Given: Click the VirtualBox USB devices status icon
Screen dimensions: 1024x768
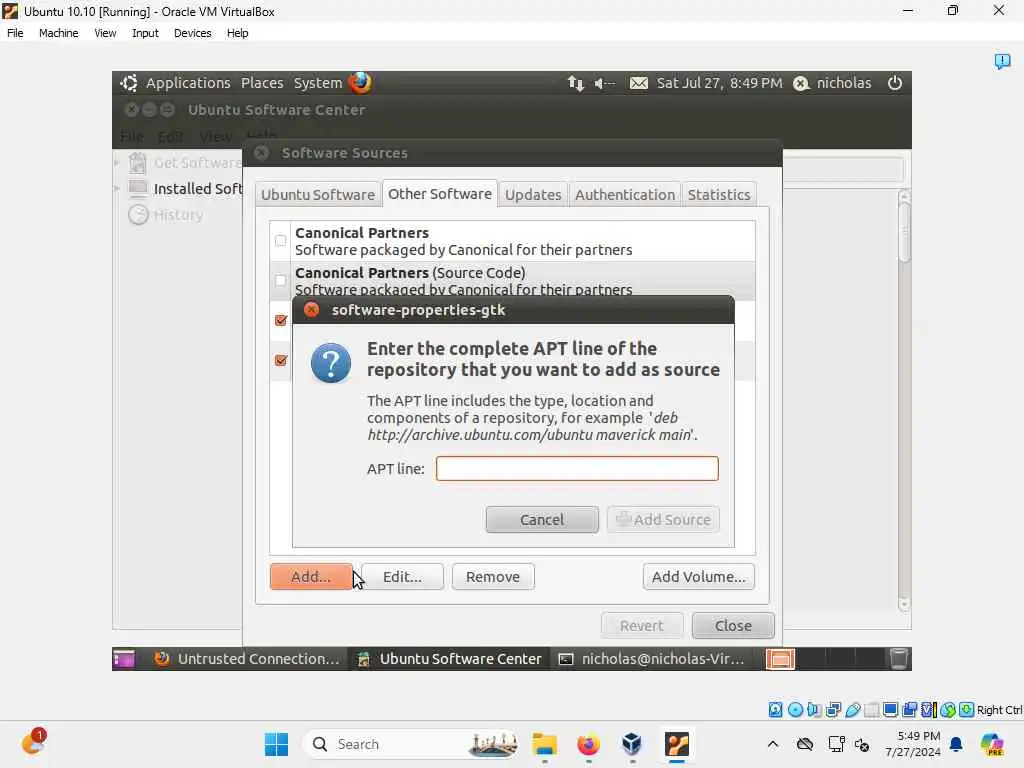Looking at the screenshot, I should [x=852, y=710].
